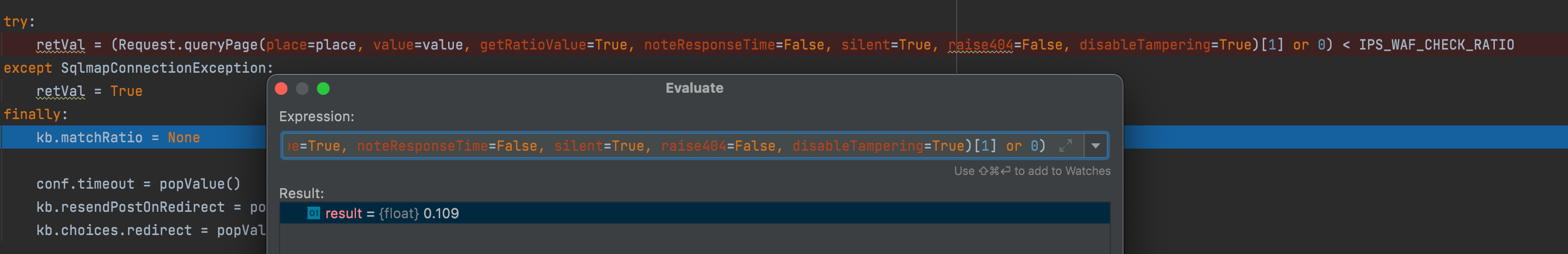This screenshot has width=1568, height=254.
Task: Place cursor on the try: line
Action: tap(19, 22)
